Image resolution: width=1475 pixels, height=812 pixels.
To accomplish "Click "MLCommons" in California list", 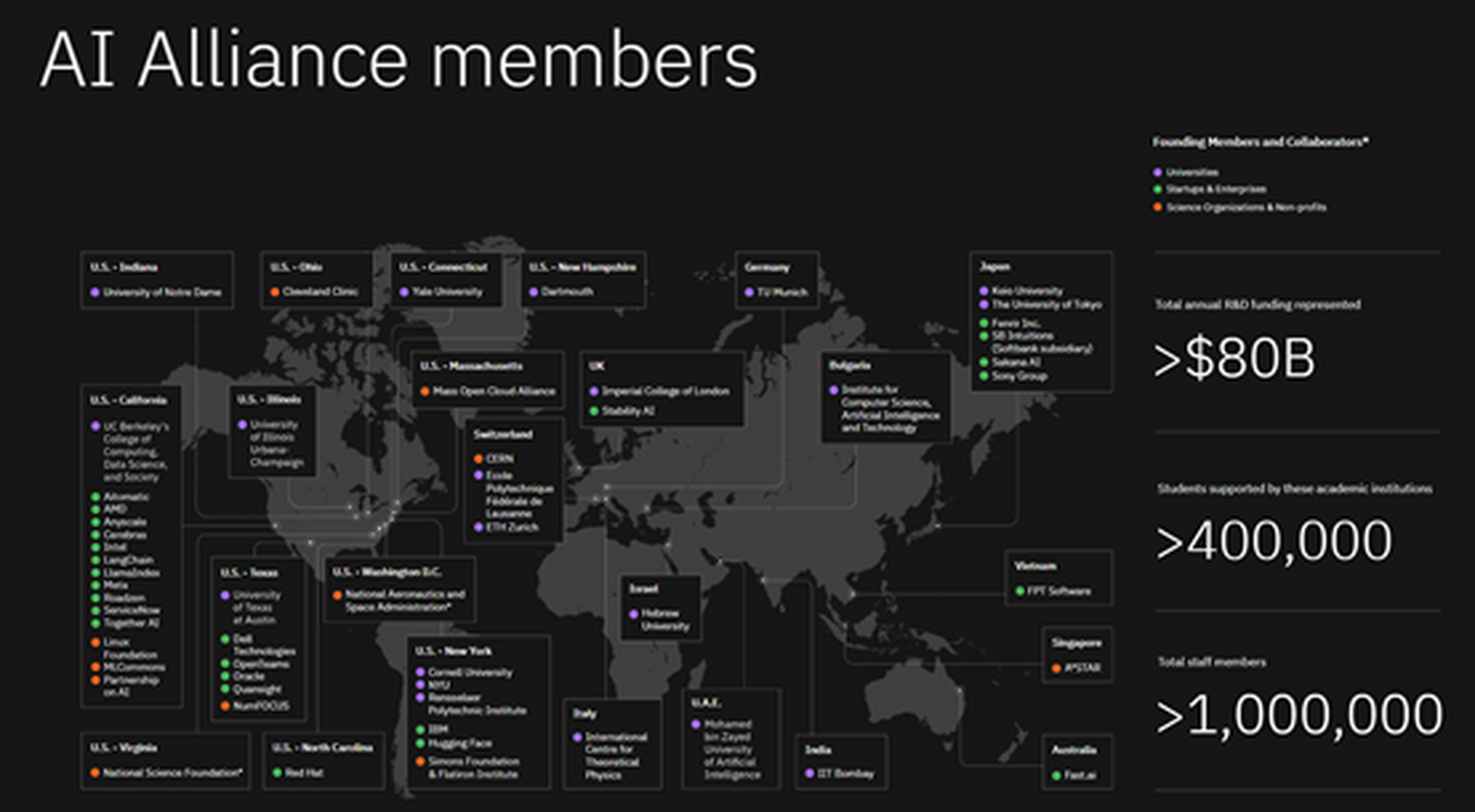I will point(134,667).
